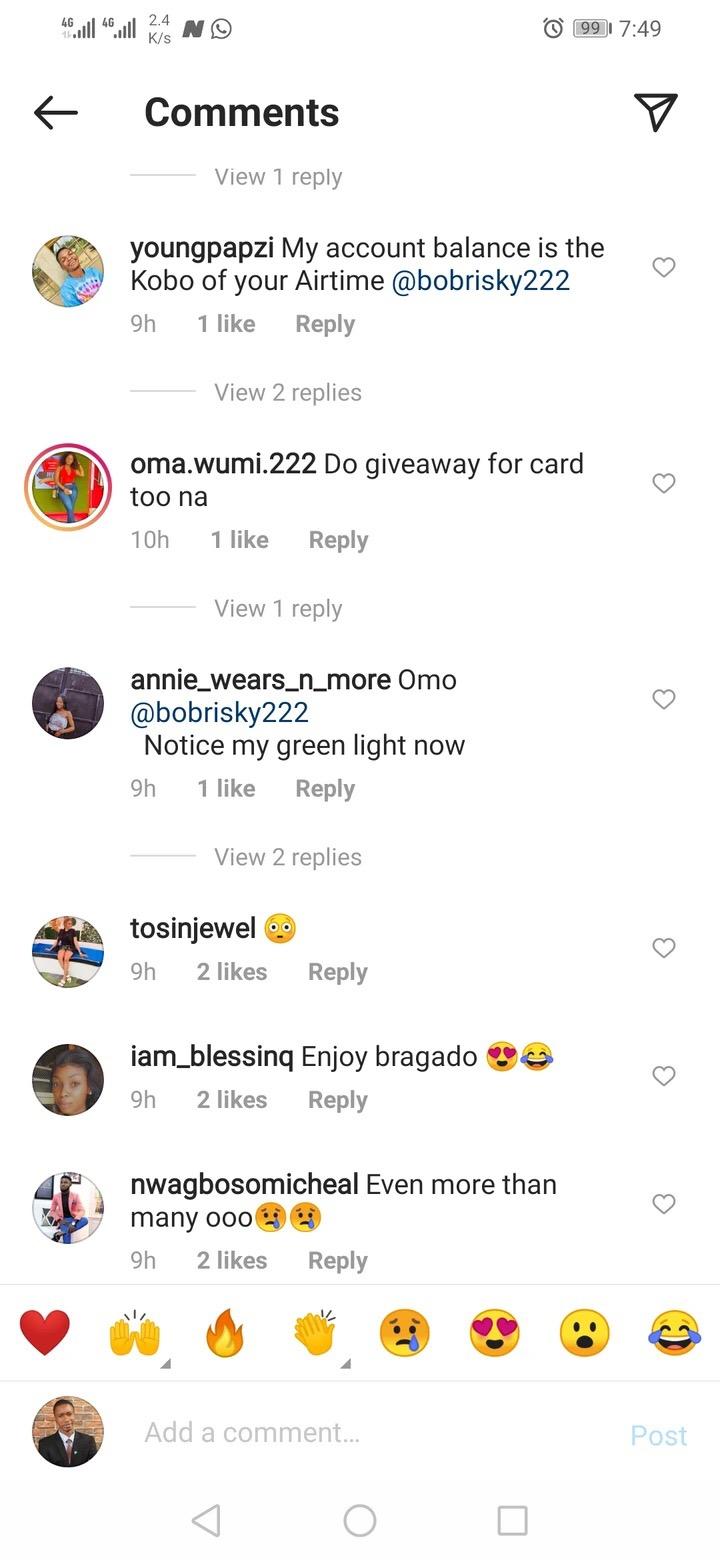The image size is (720, 1560).
Task: Insert the heart-eyes emoji in quick bar
Action: coord(495,1333)
